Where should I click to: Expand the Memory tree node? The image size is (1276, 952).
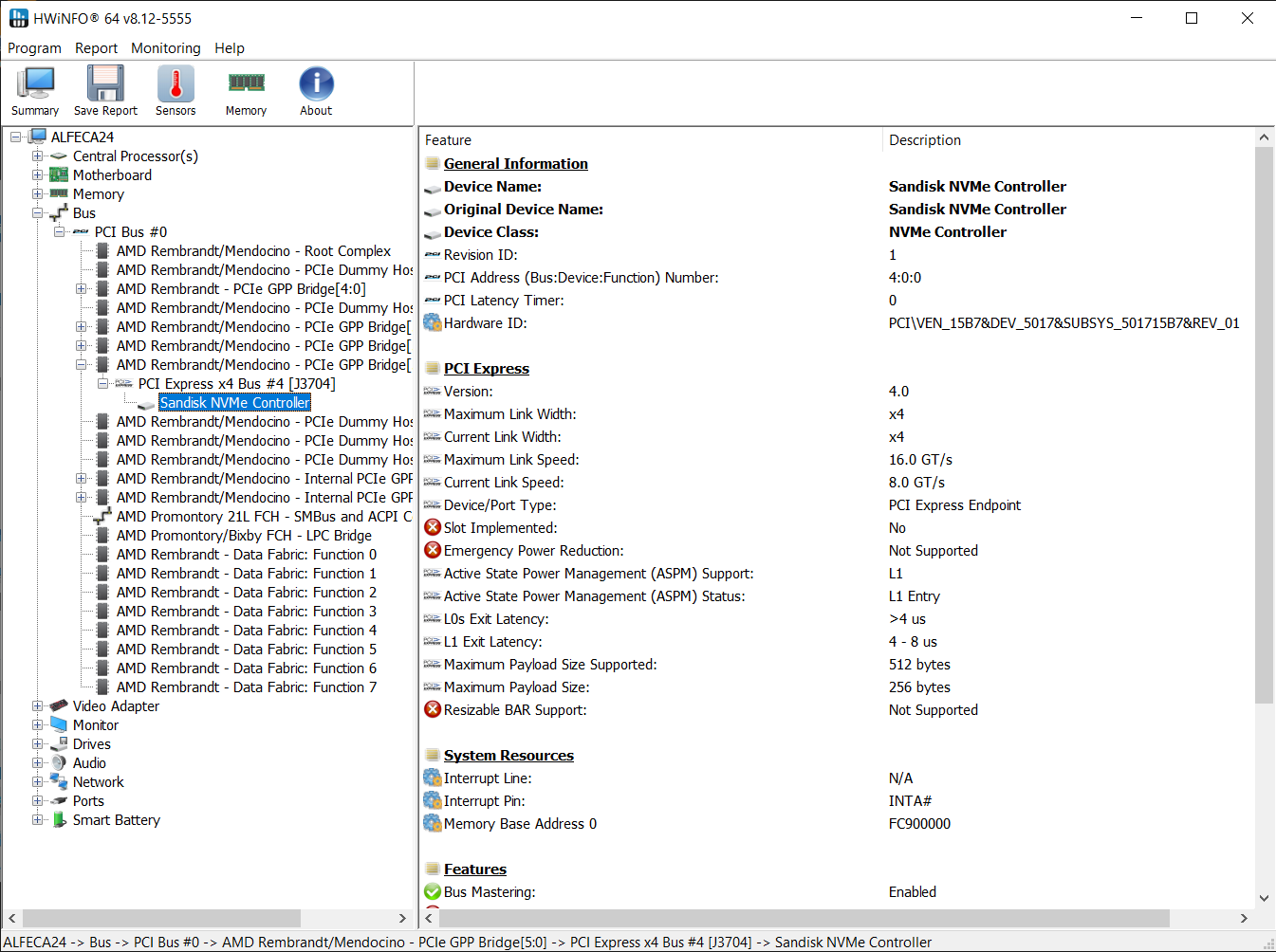tap(37, 193)
